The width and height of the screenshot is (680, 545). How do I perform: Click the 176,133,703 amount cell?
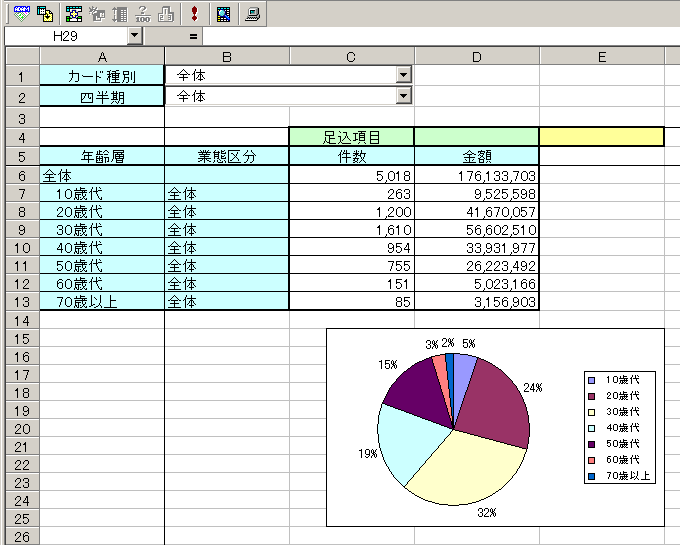click(477, 175)
